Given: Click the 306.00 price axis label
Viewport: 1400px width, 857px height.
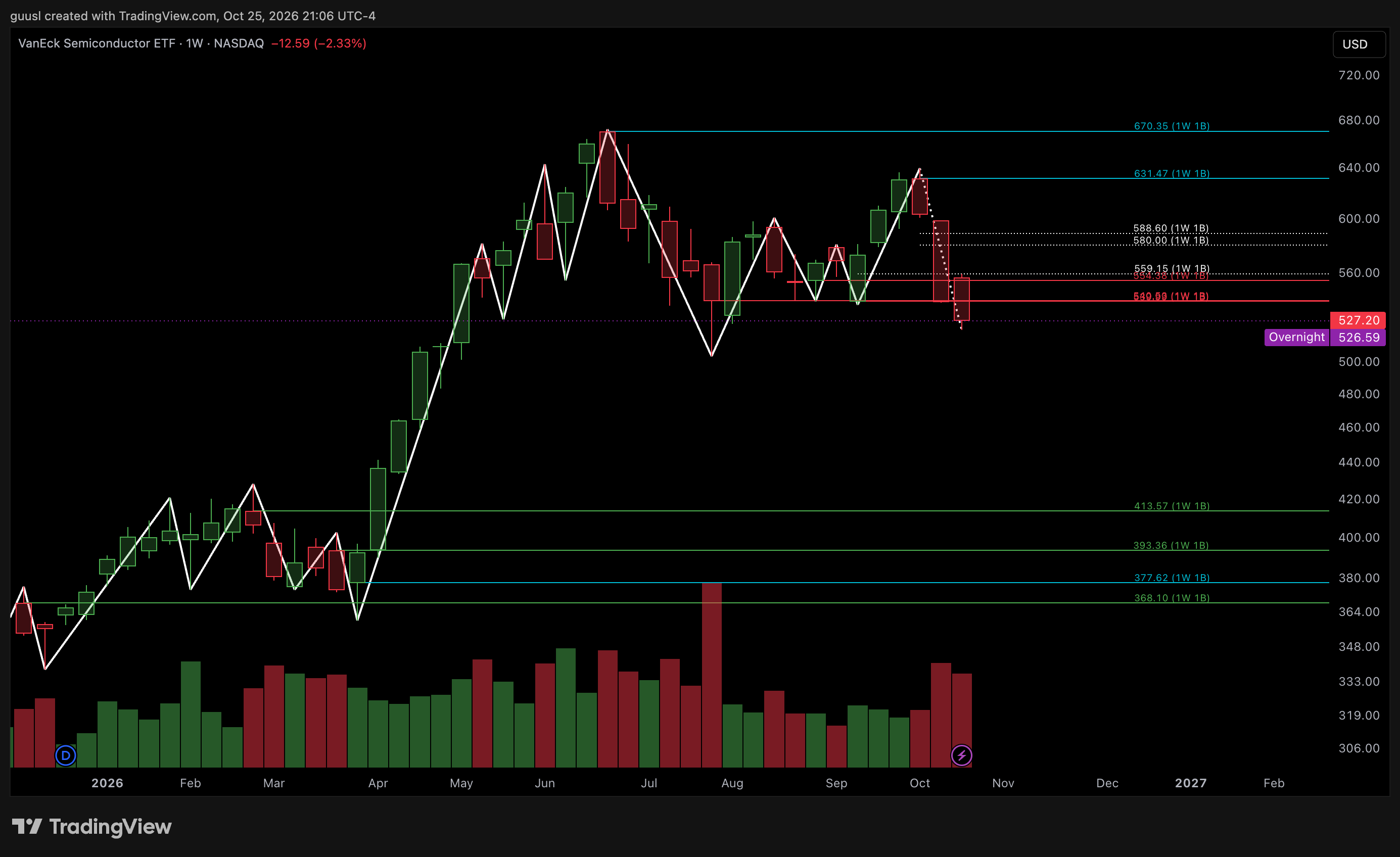Looking at the screenshot, I should point(1359,748).
